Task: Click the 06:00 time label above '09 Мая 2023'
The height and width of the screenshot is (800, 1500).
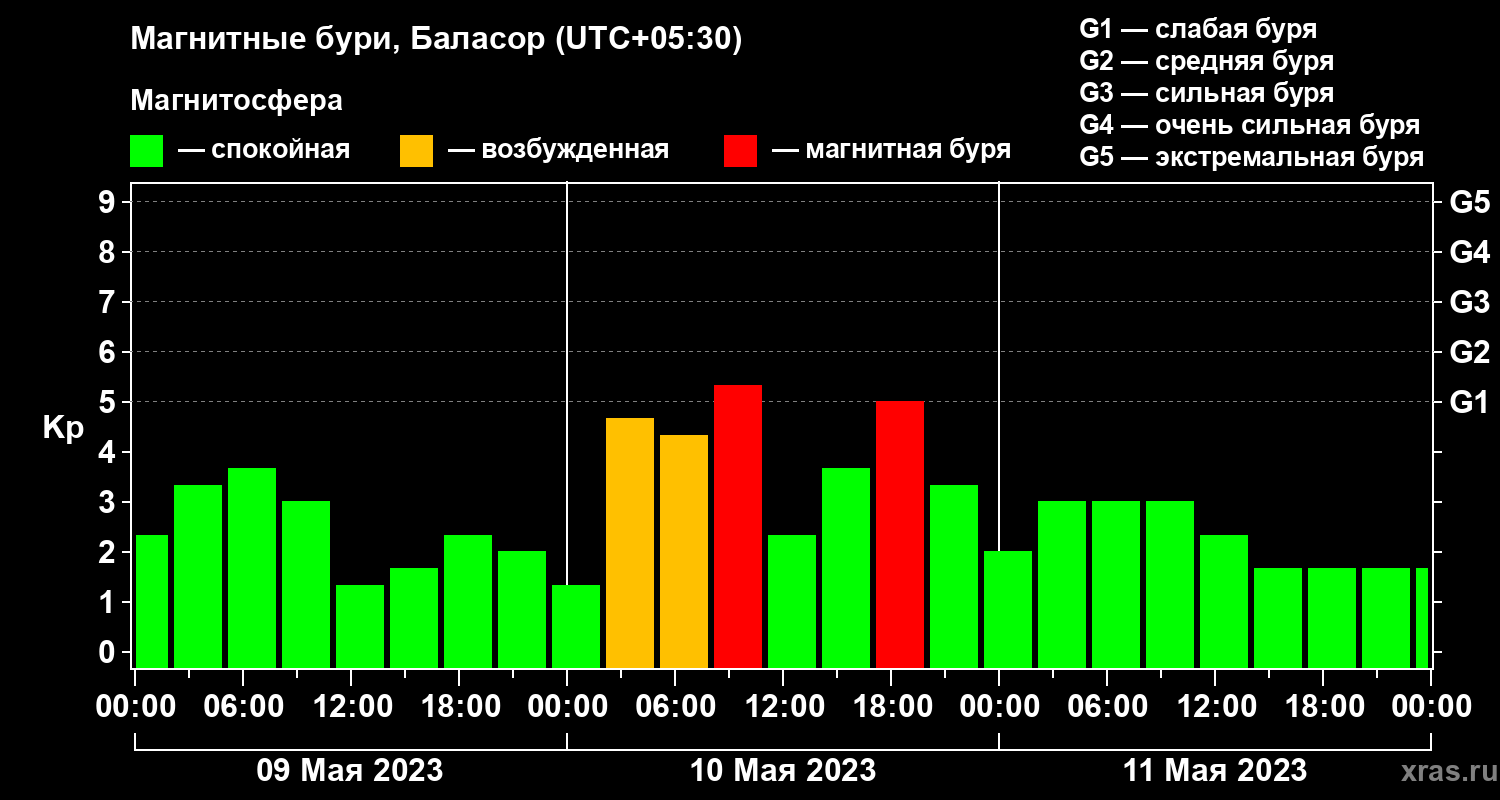Action: (x=243, y=707)
